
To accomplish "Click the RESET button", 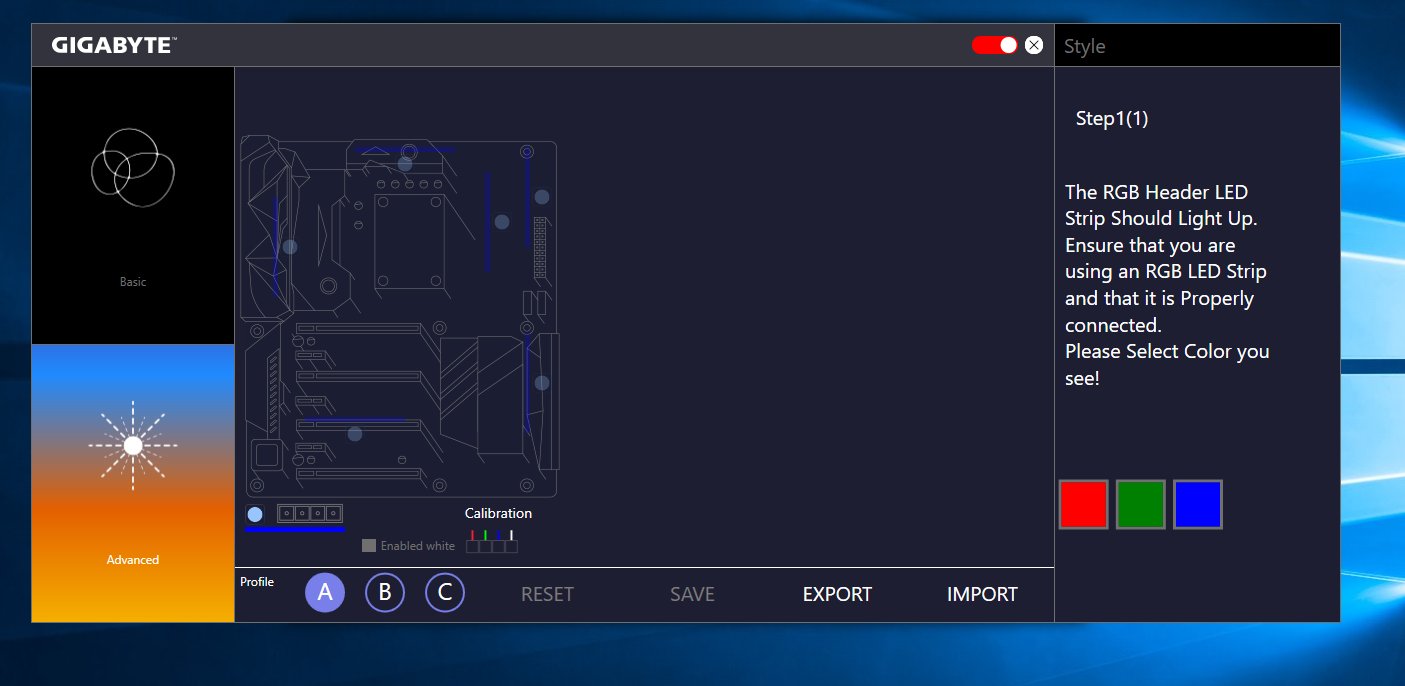I will pos(546,594).
